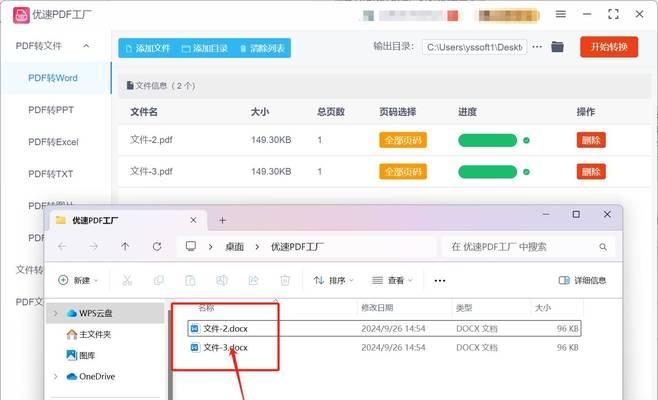Click the 清除列表 button
658x400 pixels.
262,48
